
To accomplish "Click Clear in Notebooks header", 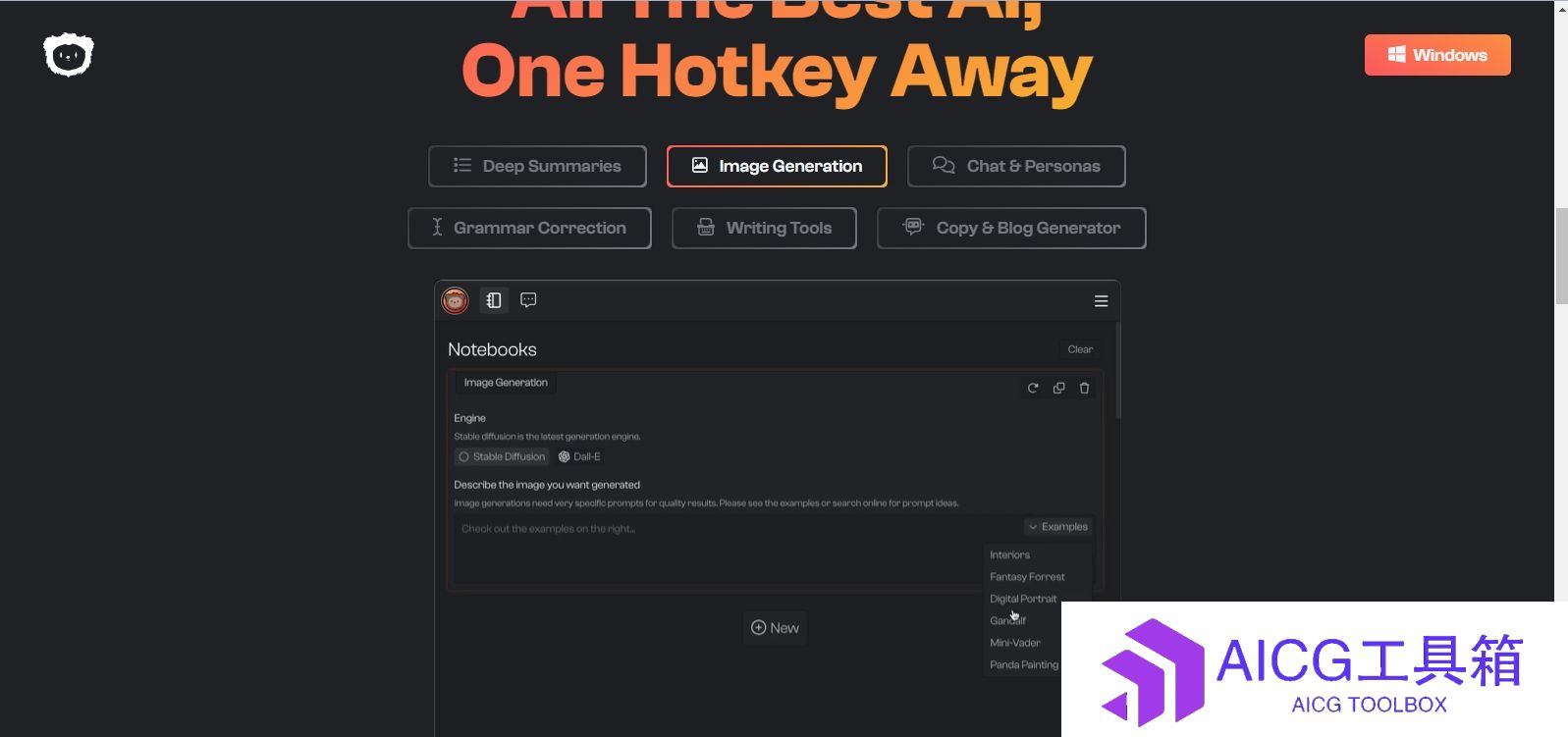I will 1080,349.
